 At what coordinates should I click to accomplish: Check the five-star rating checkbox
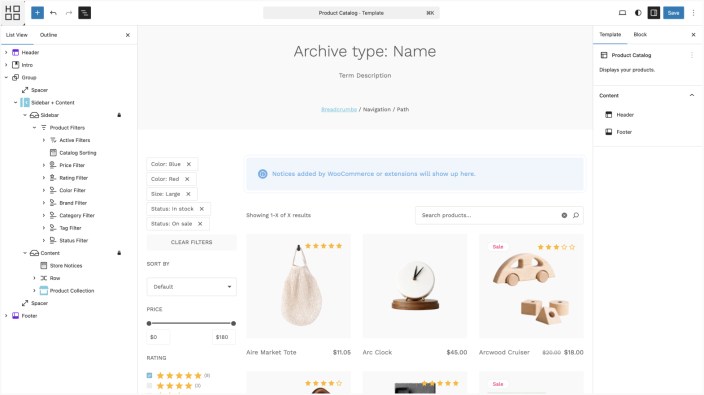tap(150, 375)
